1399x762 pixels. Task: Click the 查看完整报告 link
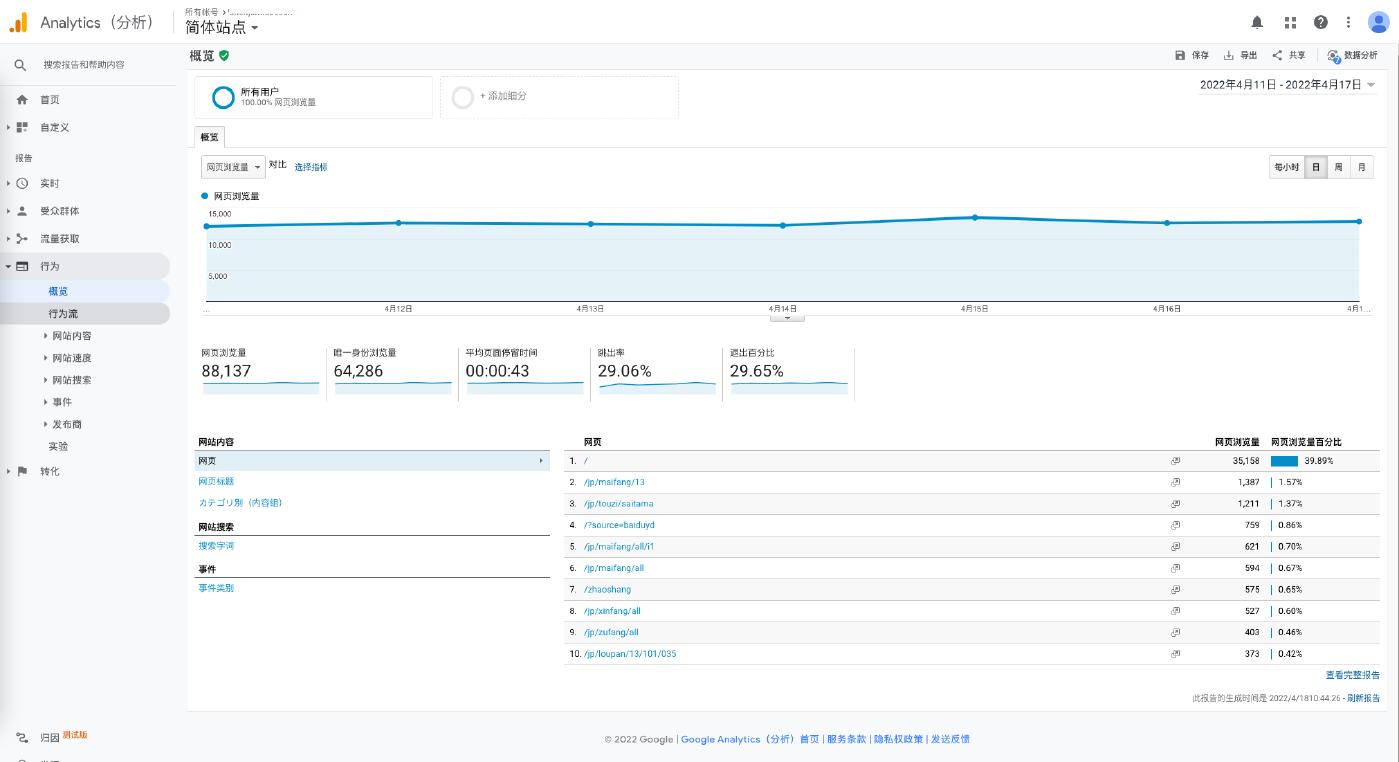1352,676
